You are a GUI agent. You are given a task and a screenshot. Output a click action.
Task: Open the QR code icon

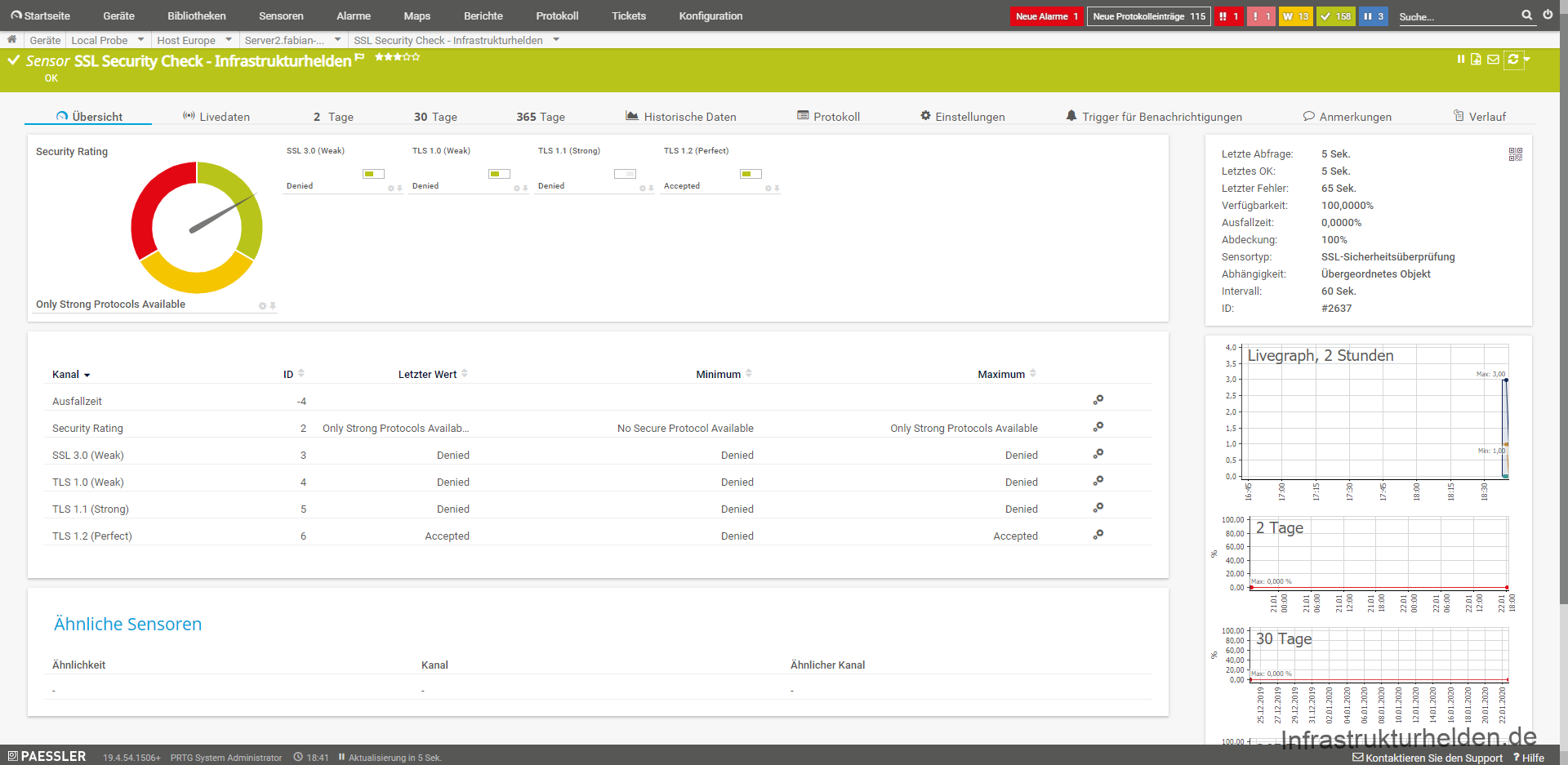pos(1516,154)
